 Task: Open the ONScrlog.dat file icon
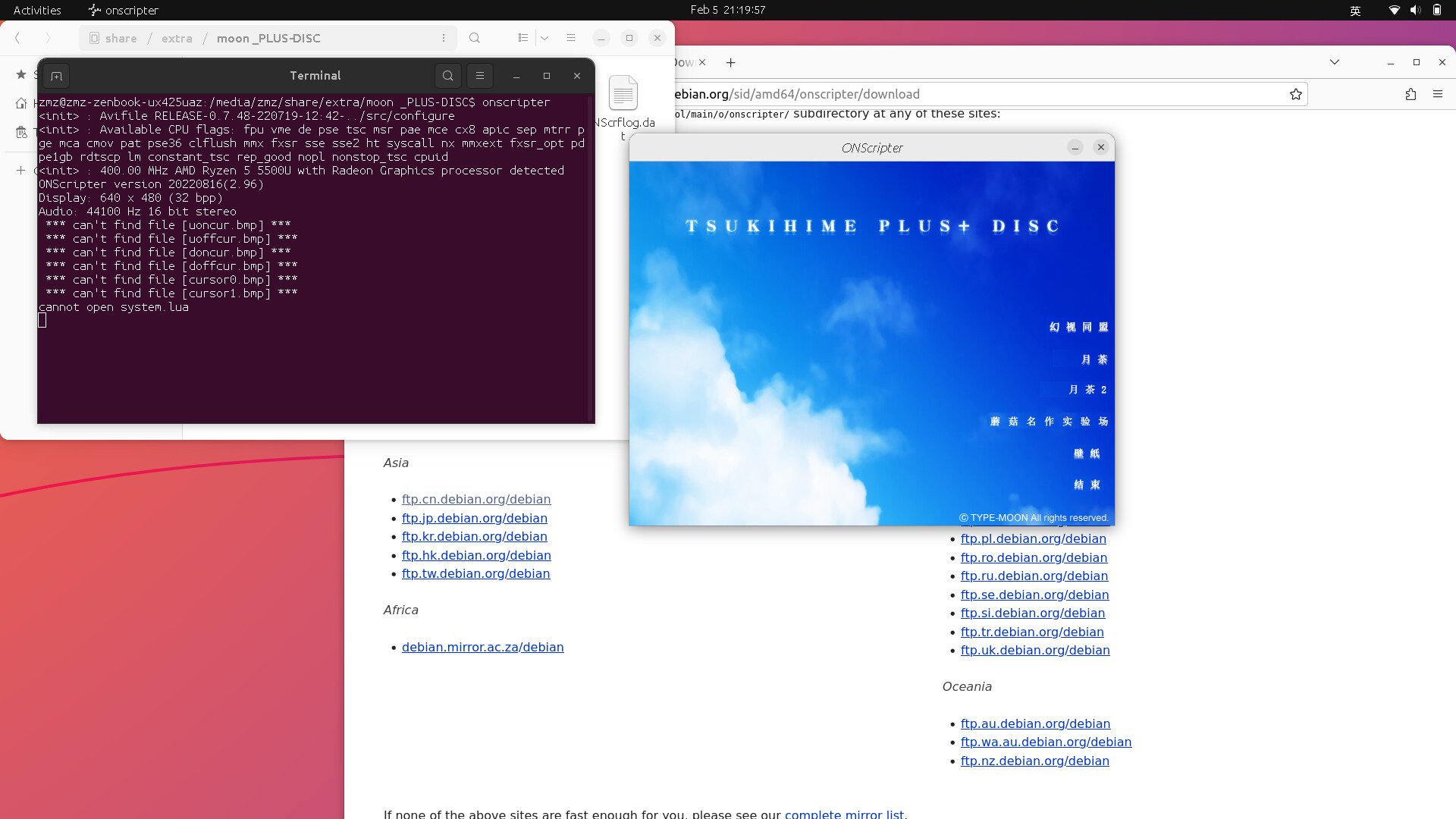pos(623,93)
